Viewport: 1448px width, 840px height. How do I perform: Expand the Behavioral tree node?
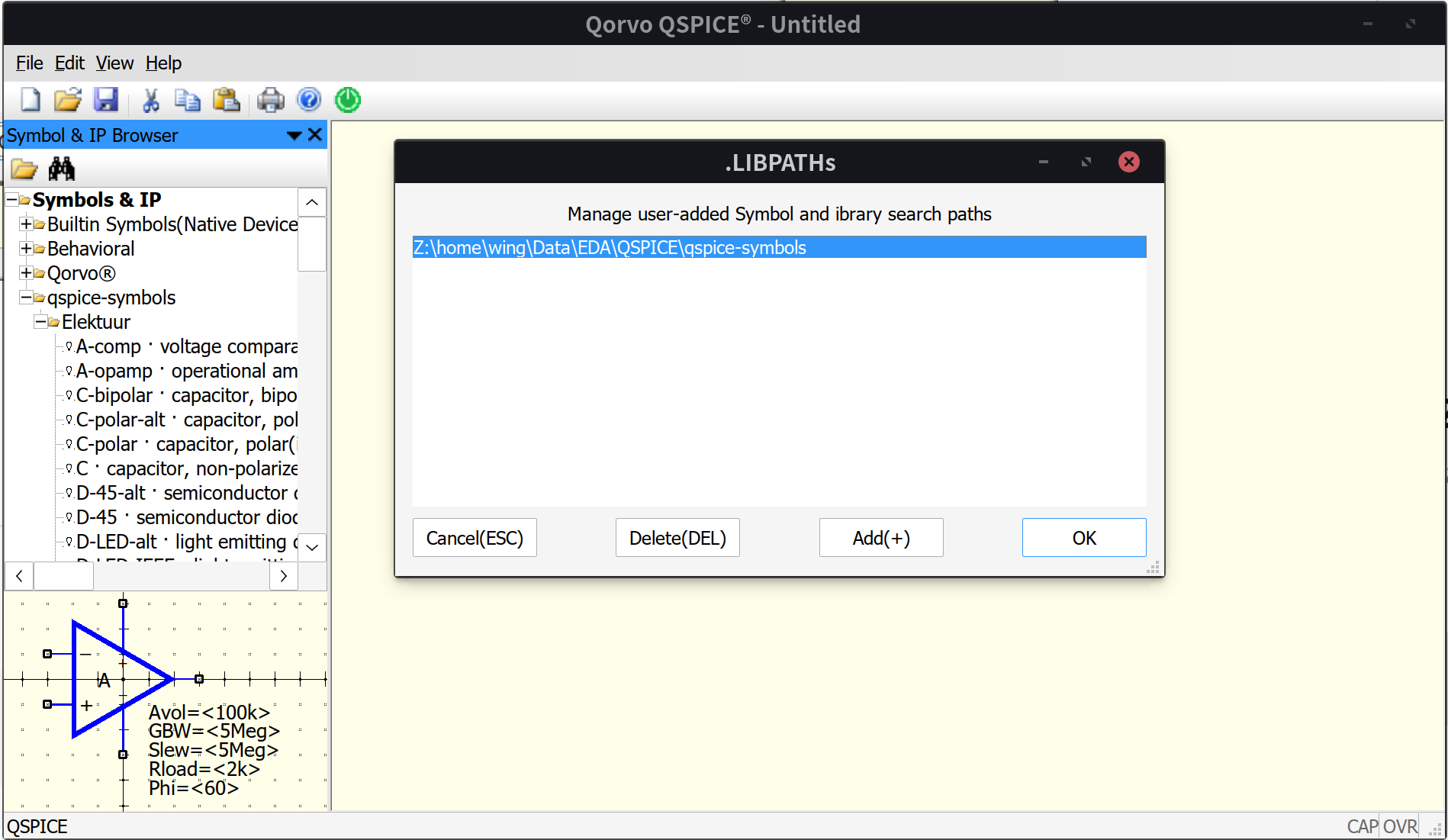26,249
